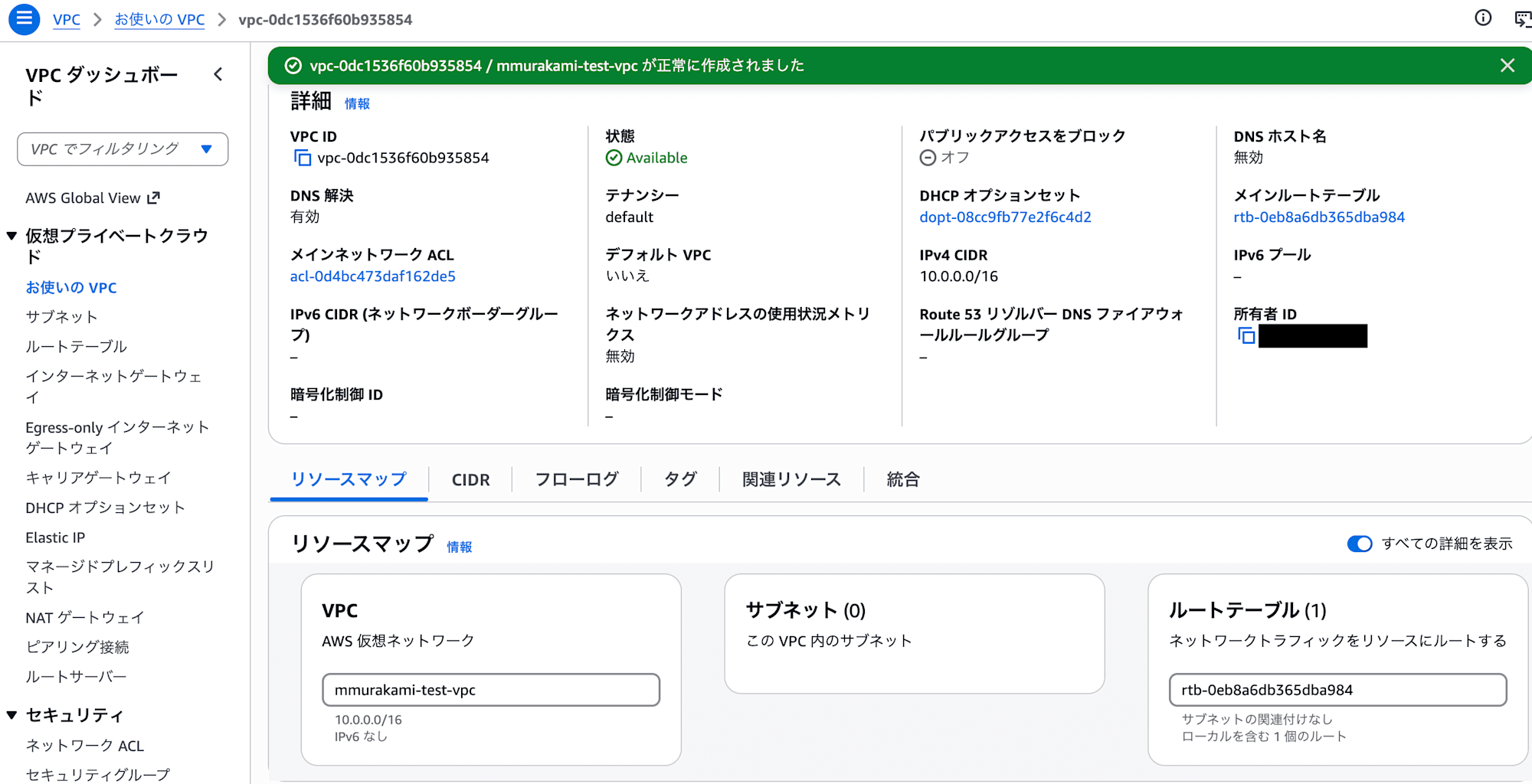Open the フローログ tab

pyautogui.click(x=577, y=480)
